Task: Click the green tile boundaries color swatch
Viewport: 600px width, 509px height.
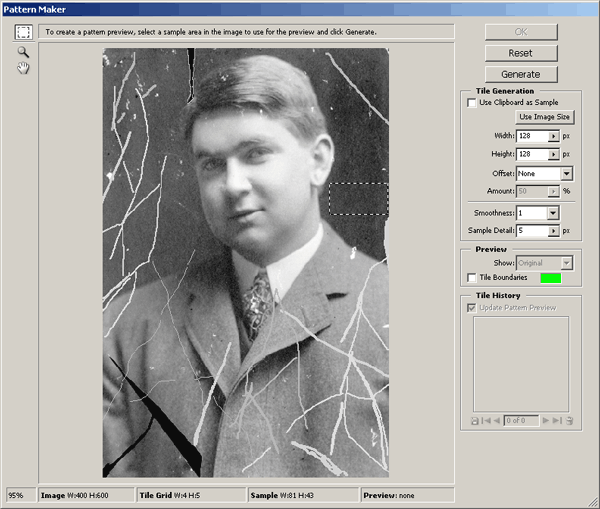Action: (552, 277)
